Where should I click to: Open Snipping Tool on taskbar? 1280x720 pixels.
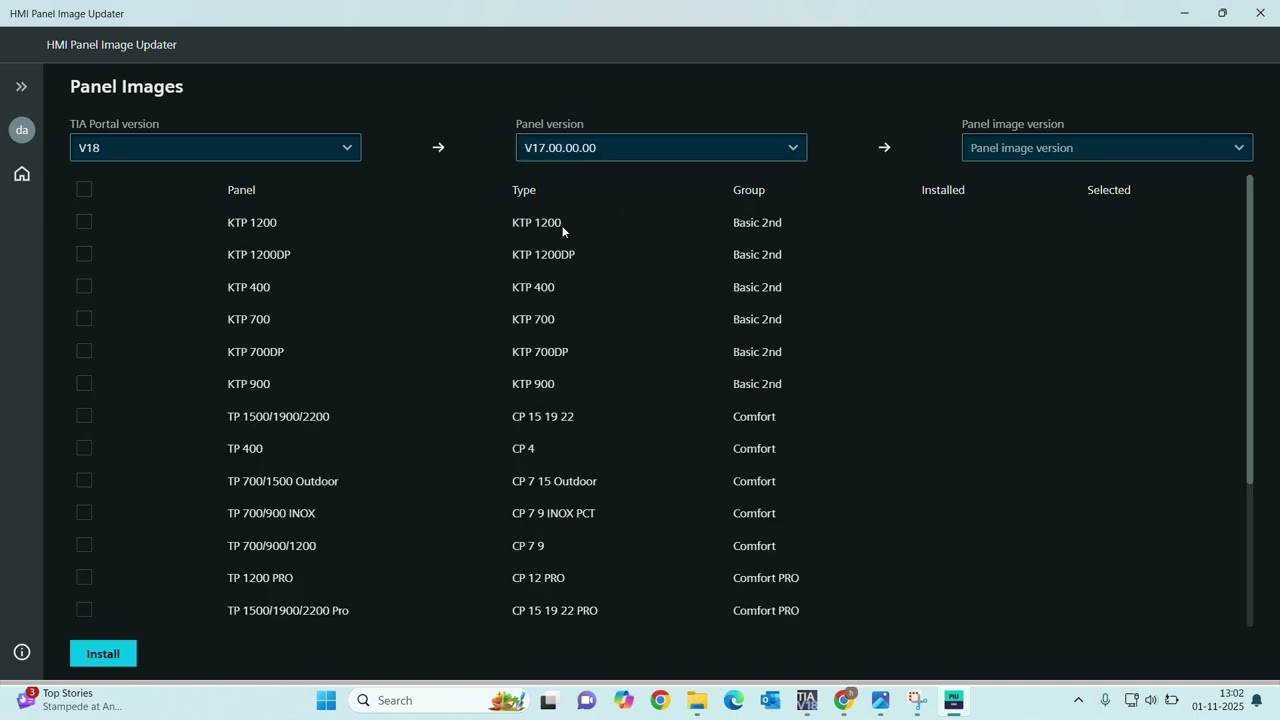[x=917, y=701]
